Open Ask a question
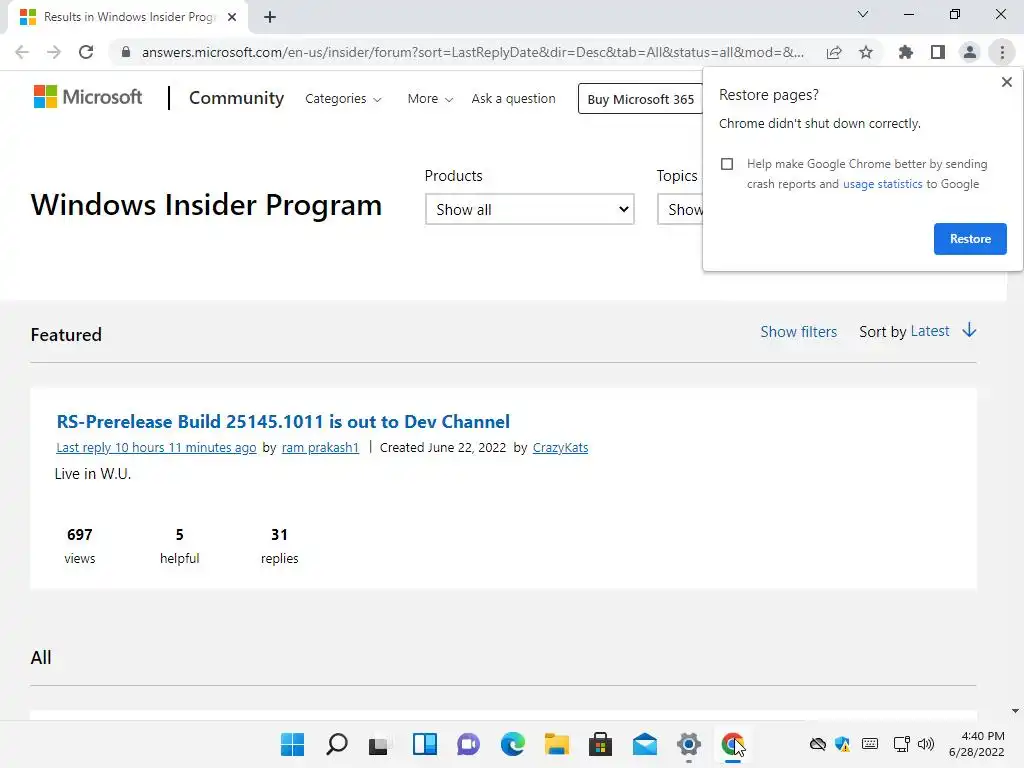This screenshot has width=1024, height=768. [513, 99]
